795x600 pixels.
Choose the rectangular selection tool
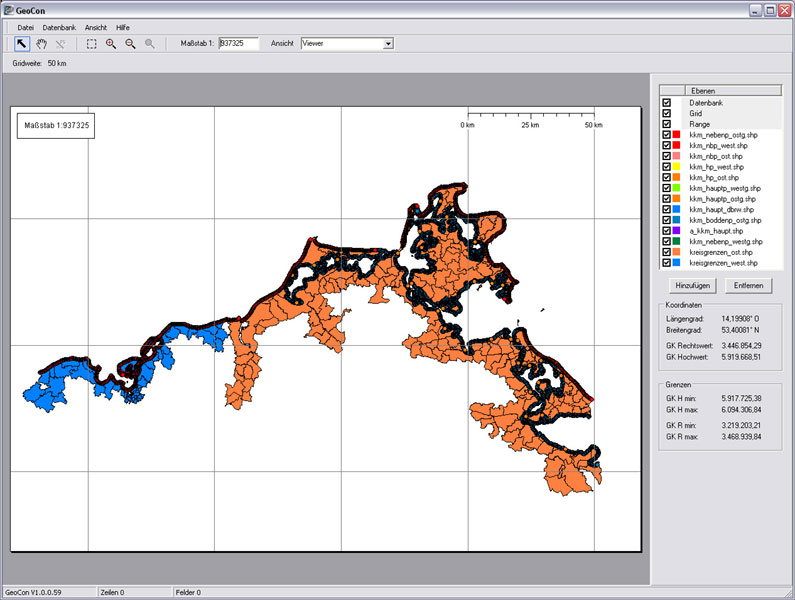tap(91, 44)
